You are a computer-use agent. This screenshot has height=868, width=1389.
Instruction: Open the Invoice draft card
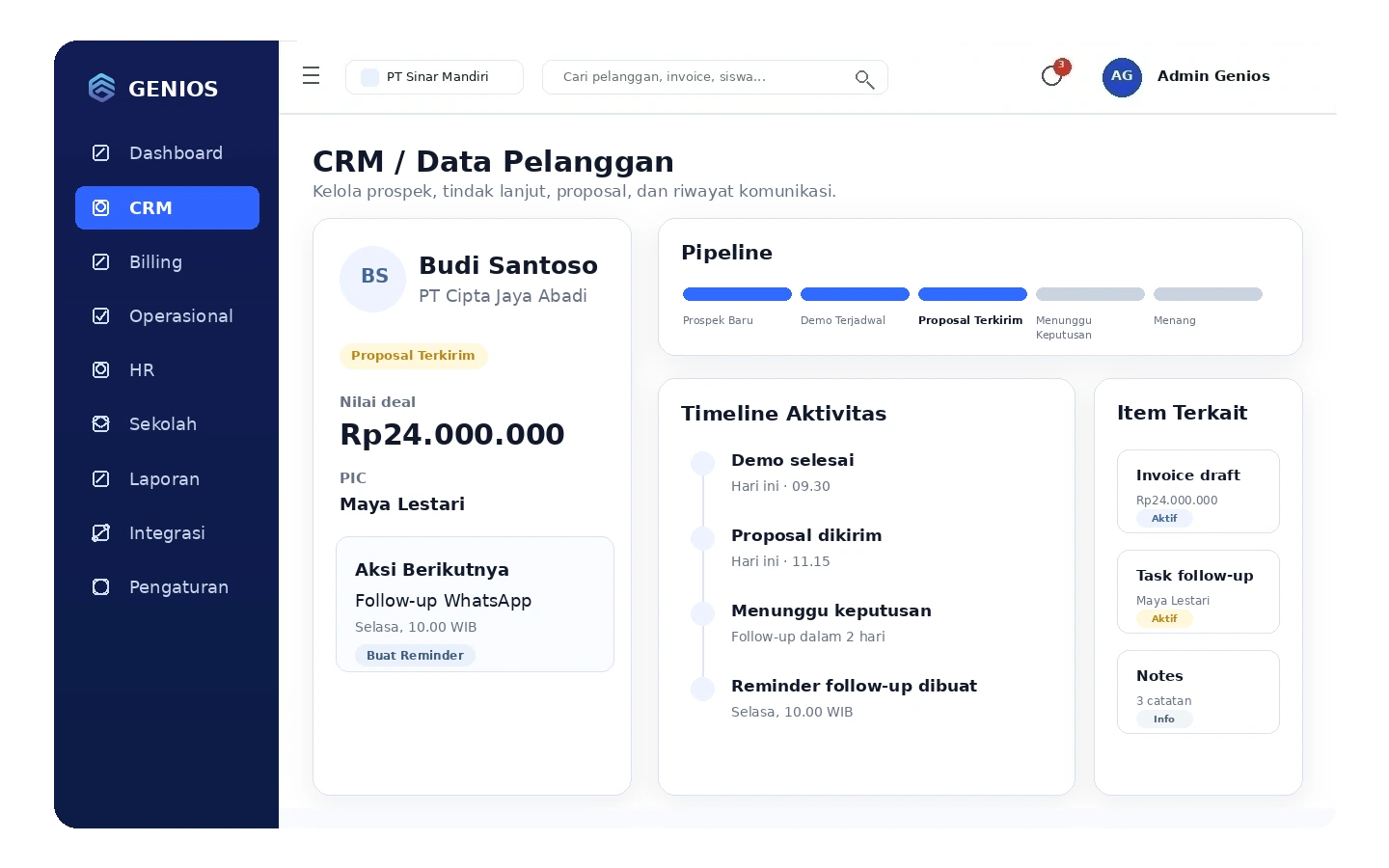(1198, 491)
